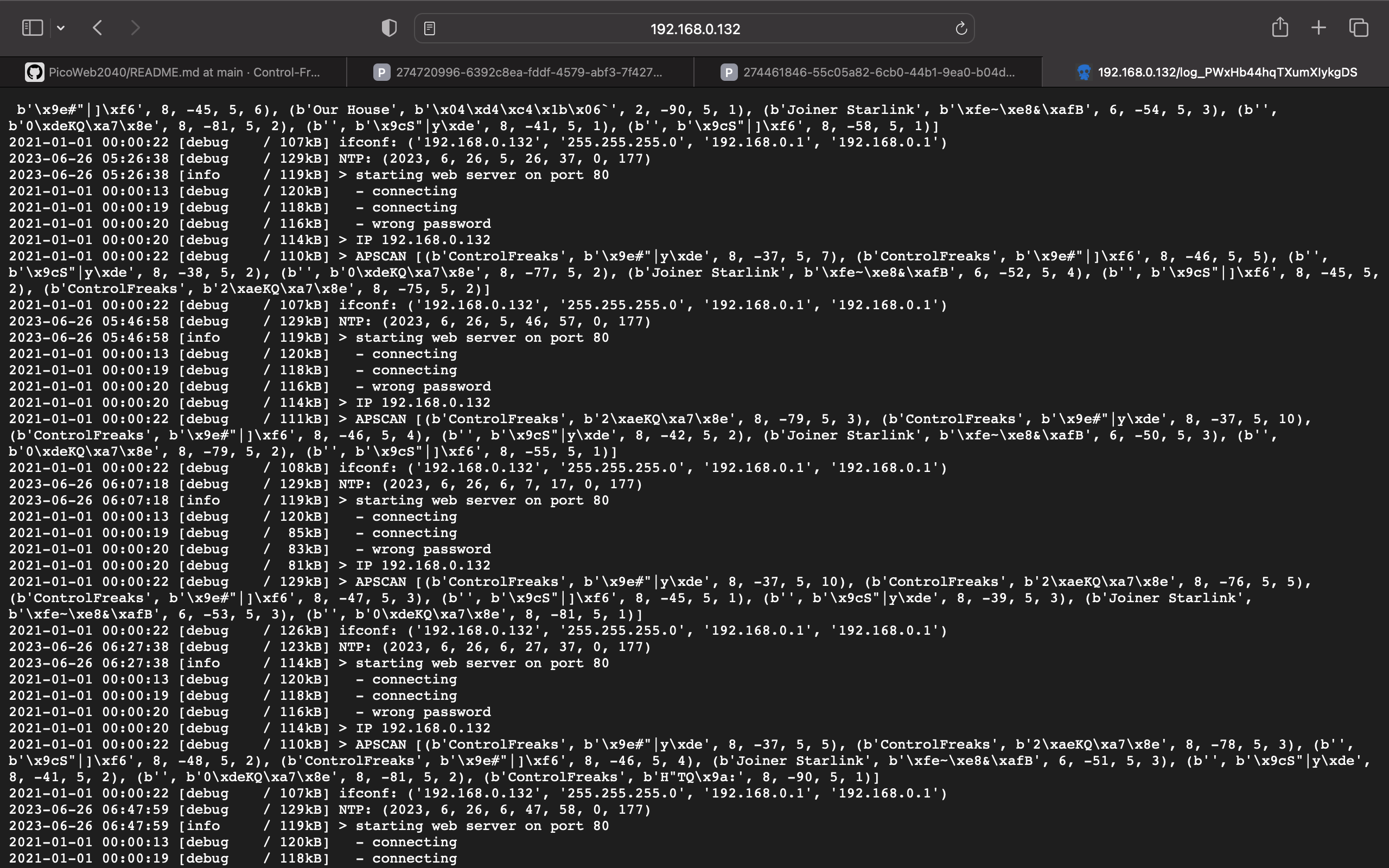This screenshot has width=1389, height=868.
Task: Open Reader view from the address bar
Action: (x=429, y=27)
